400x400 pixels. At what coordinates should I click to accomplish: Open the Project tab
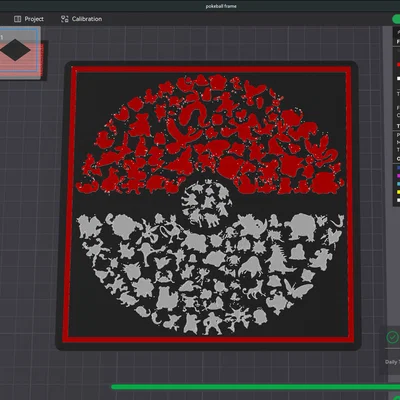(x=29, y=19)
